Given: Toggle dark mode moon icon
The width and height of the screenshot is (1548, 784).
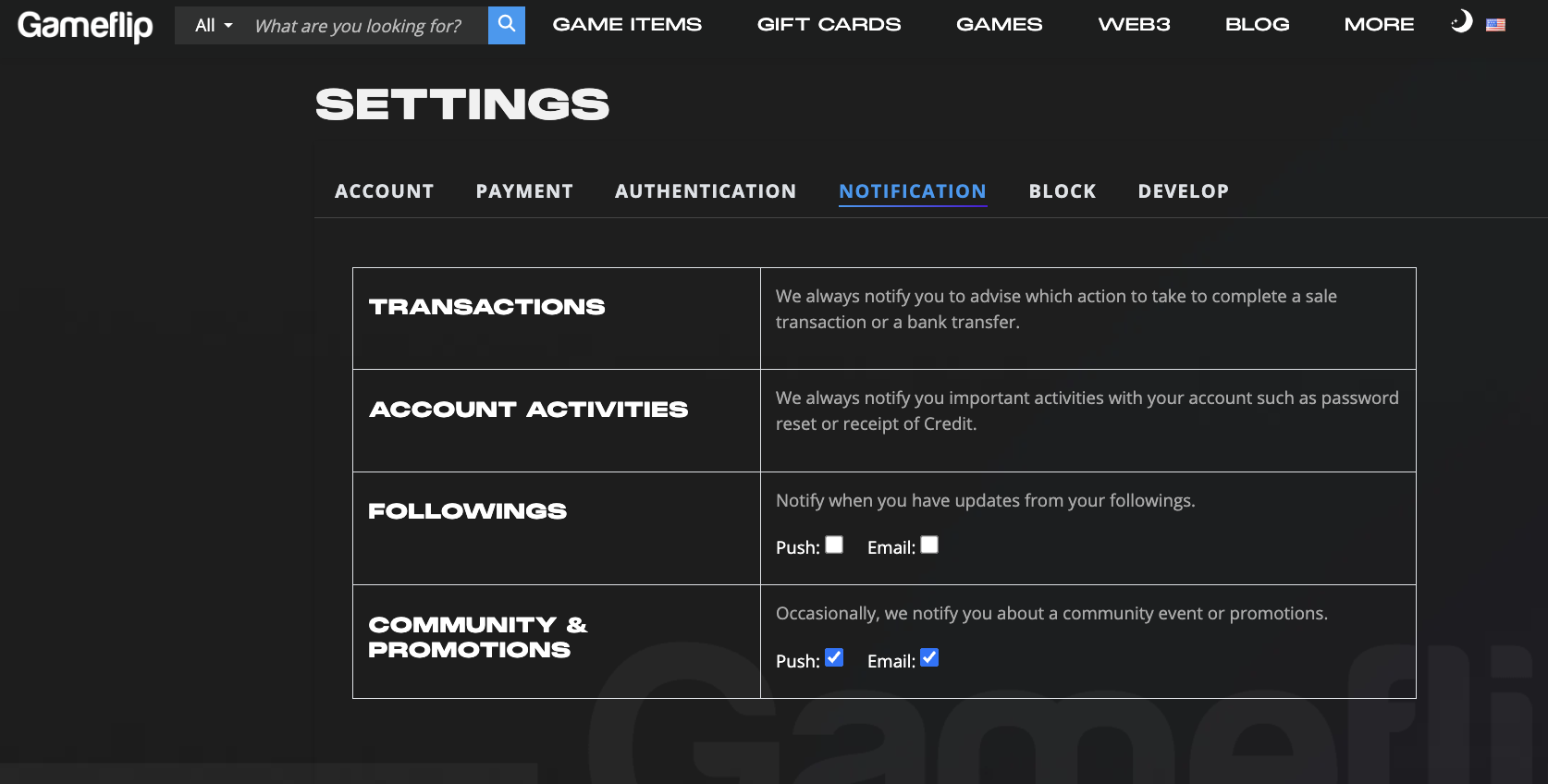Looking at the screenshot, I should 1461,21.
